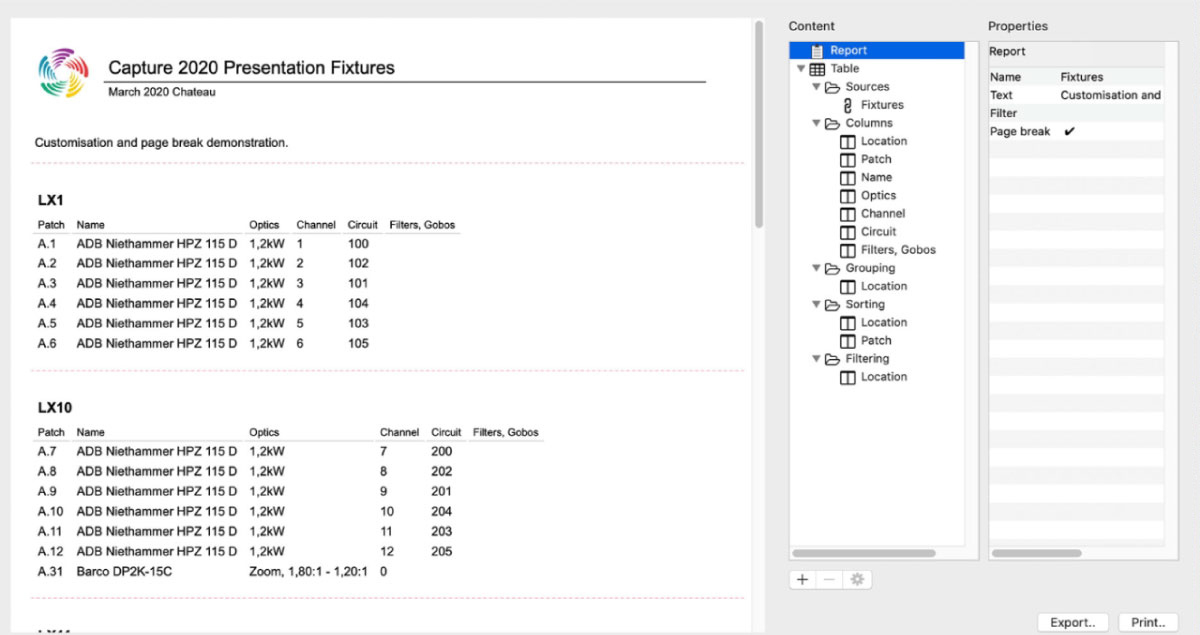Collapse the Columns folder
Image resolution: width=1200 pixels, height=635 pixels.
[x=816, y=123]
